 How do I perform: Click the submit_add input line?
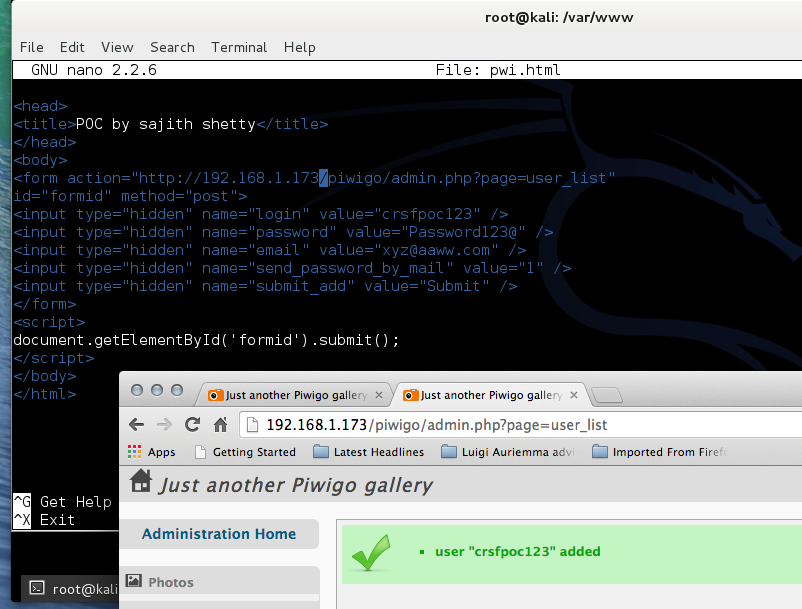(x=265, y=286)
